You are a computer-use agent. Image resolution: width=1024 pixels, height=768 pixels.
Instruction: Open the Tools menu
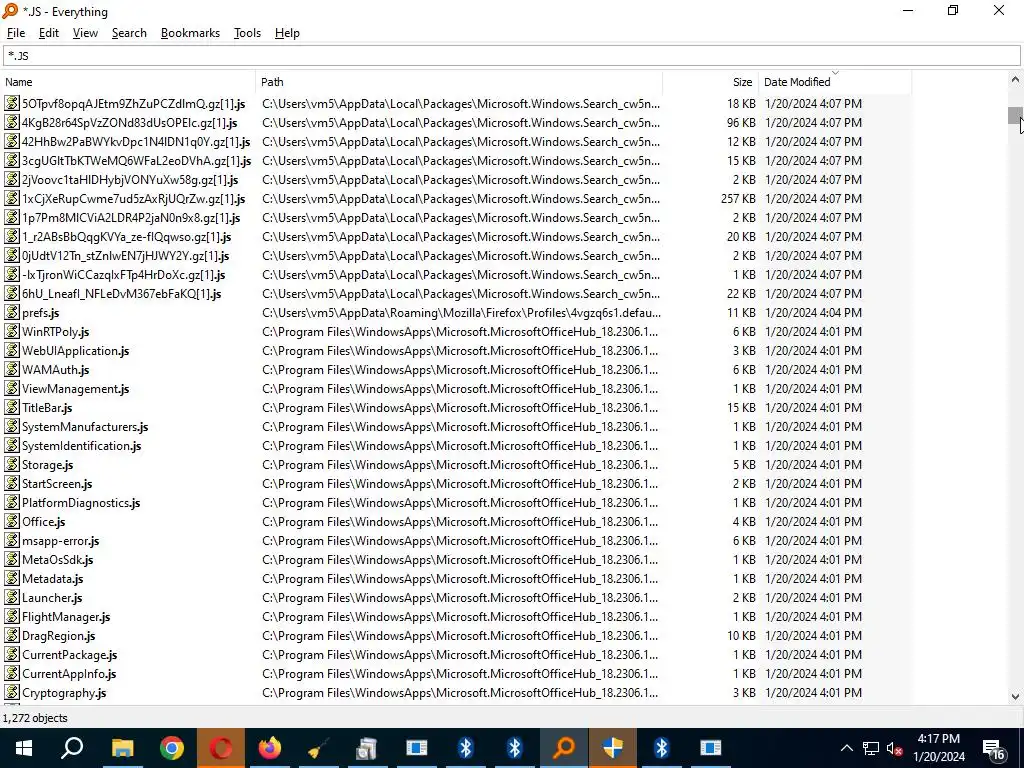tap(247, 33)
